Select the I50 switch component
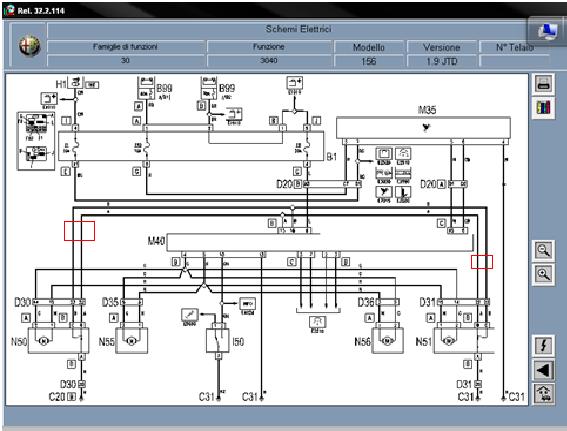 pos(218,340)
